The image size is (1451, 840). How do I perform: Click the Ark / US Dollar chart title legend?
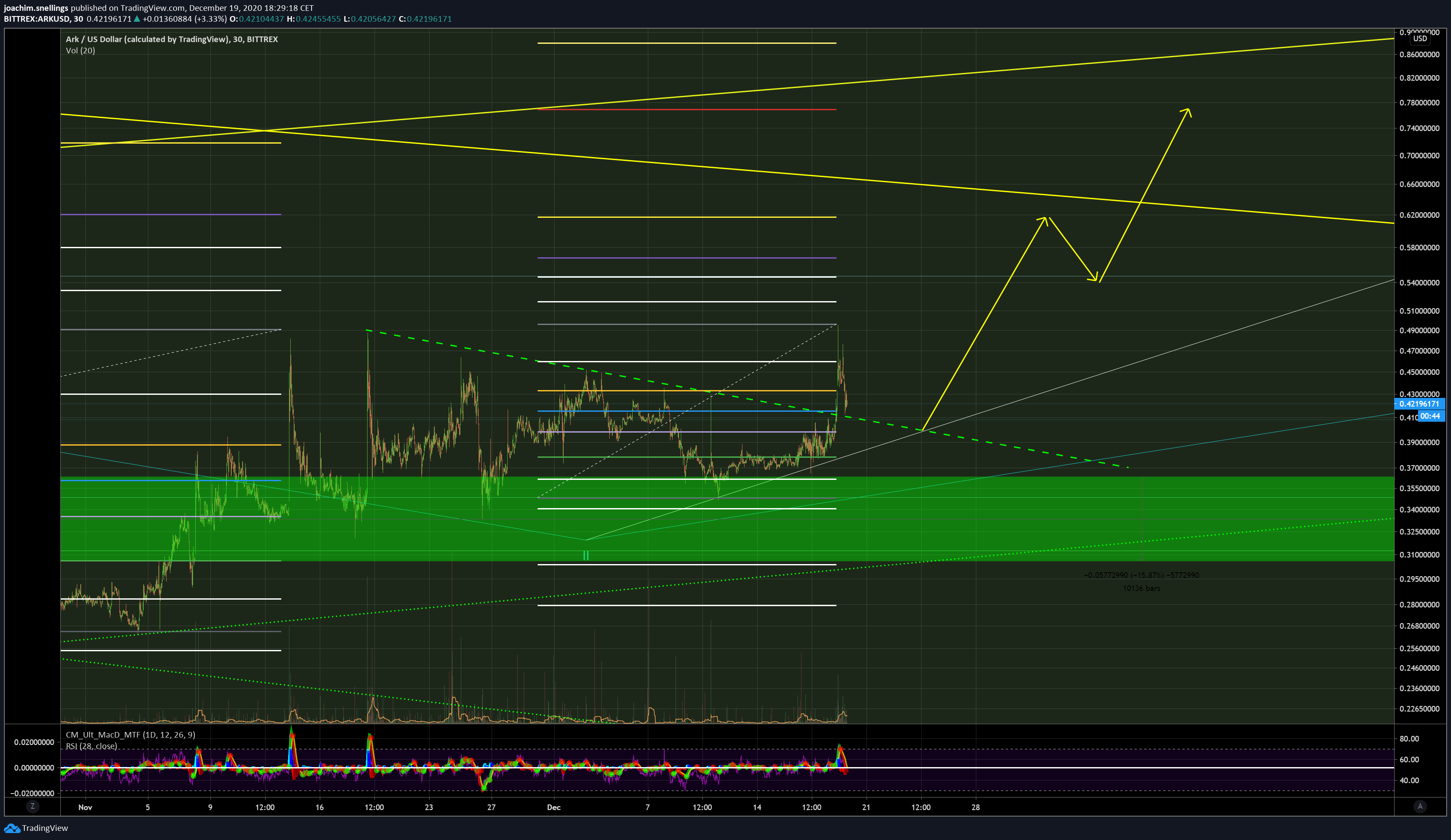click(171, 39)
